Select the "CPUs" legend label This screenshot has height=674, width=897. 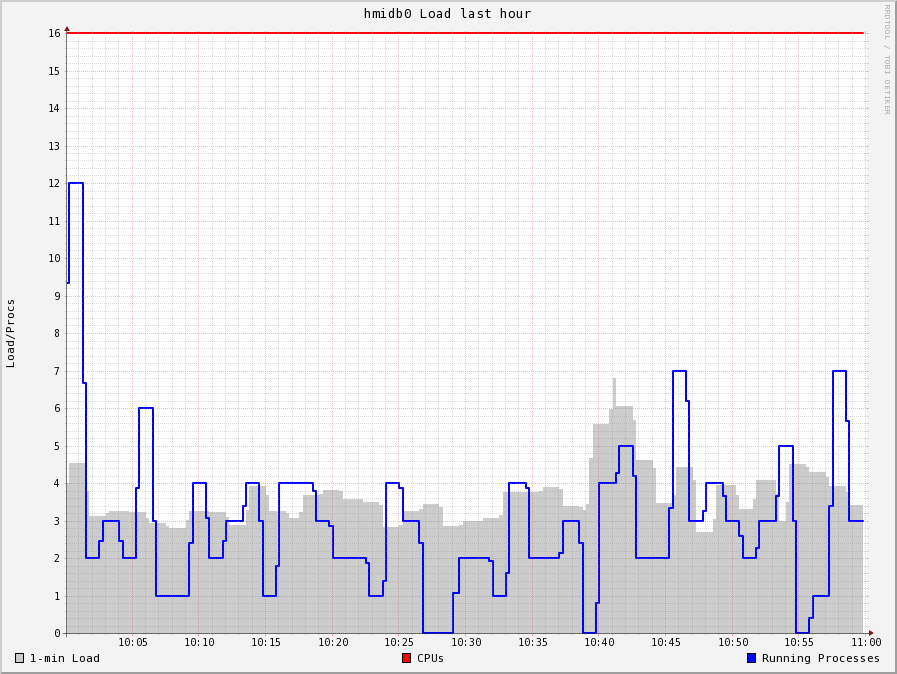coord(430,658)
